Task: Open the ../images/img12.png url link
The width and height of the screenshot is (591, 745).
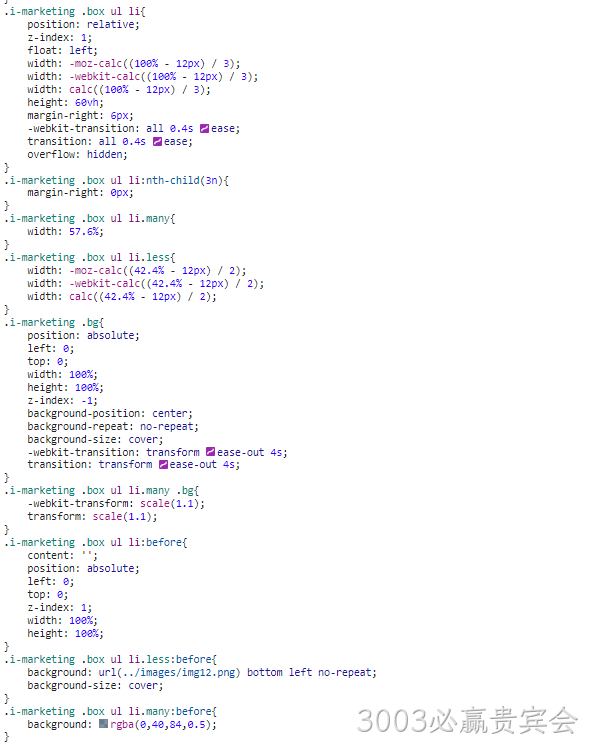Action: (169, 673)
